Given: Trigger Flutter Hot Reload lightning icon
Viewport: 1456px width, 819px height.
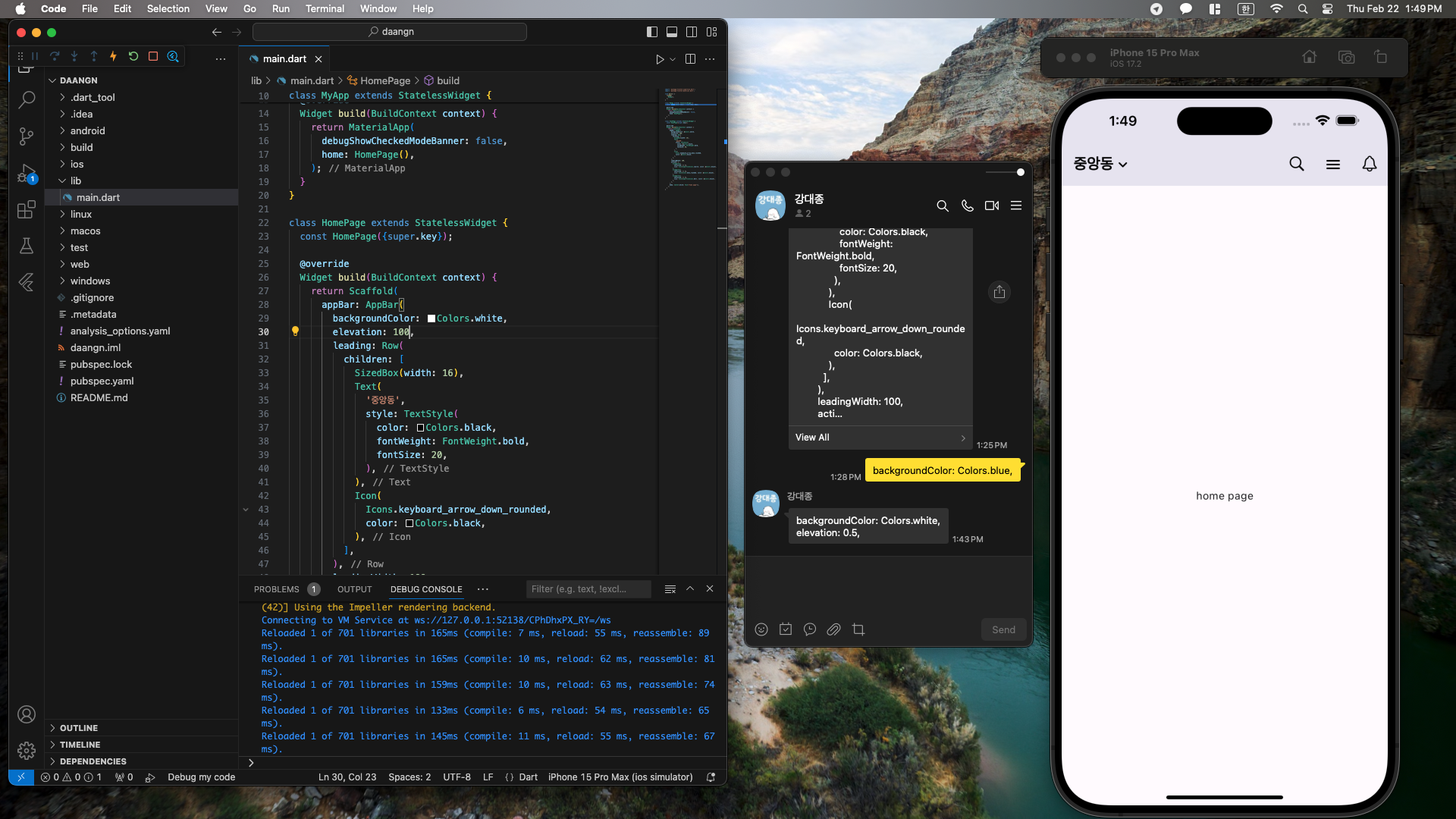Looking at the screenshot, I should click(114, 56).
